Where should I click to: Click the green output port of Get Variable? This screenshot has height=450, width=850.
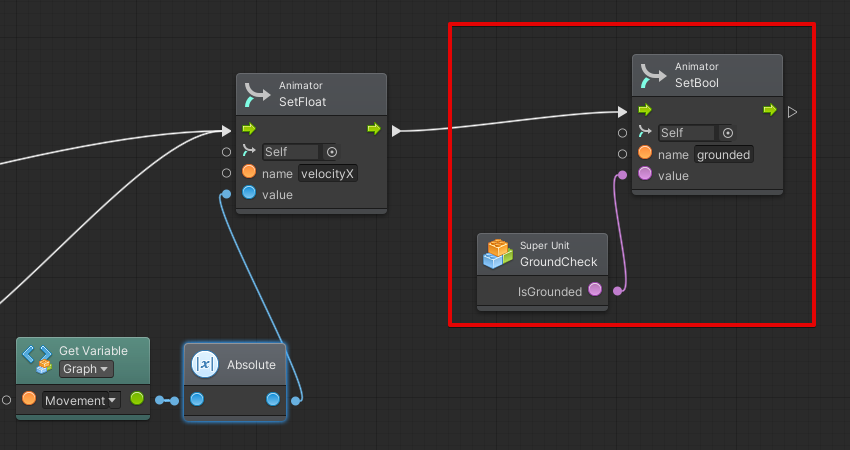(137, 399)
